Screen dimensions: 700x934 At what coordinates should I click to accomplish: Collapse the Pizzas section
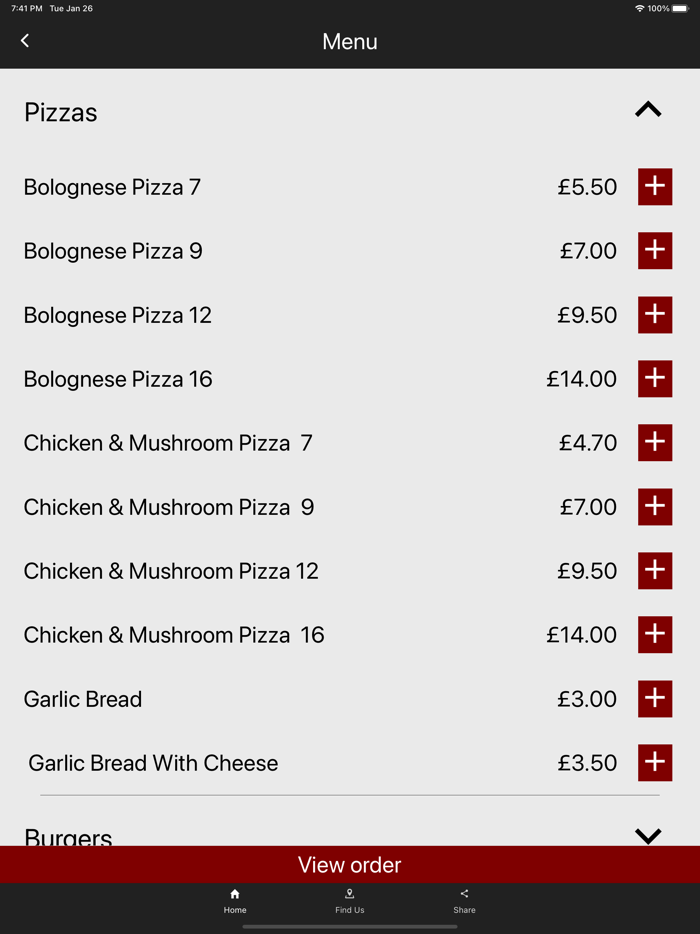coord(647,110)
